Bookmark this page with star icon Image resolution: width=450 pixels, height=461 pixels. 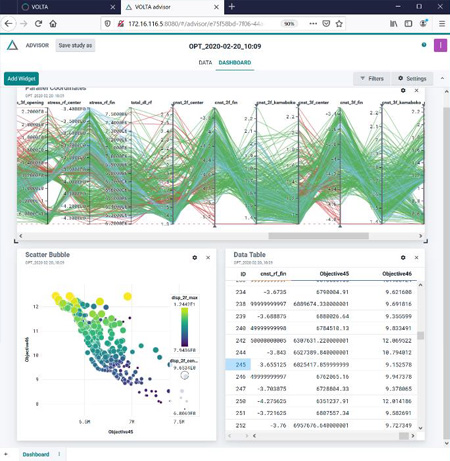point(339,24)
